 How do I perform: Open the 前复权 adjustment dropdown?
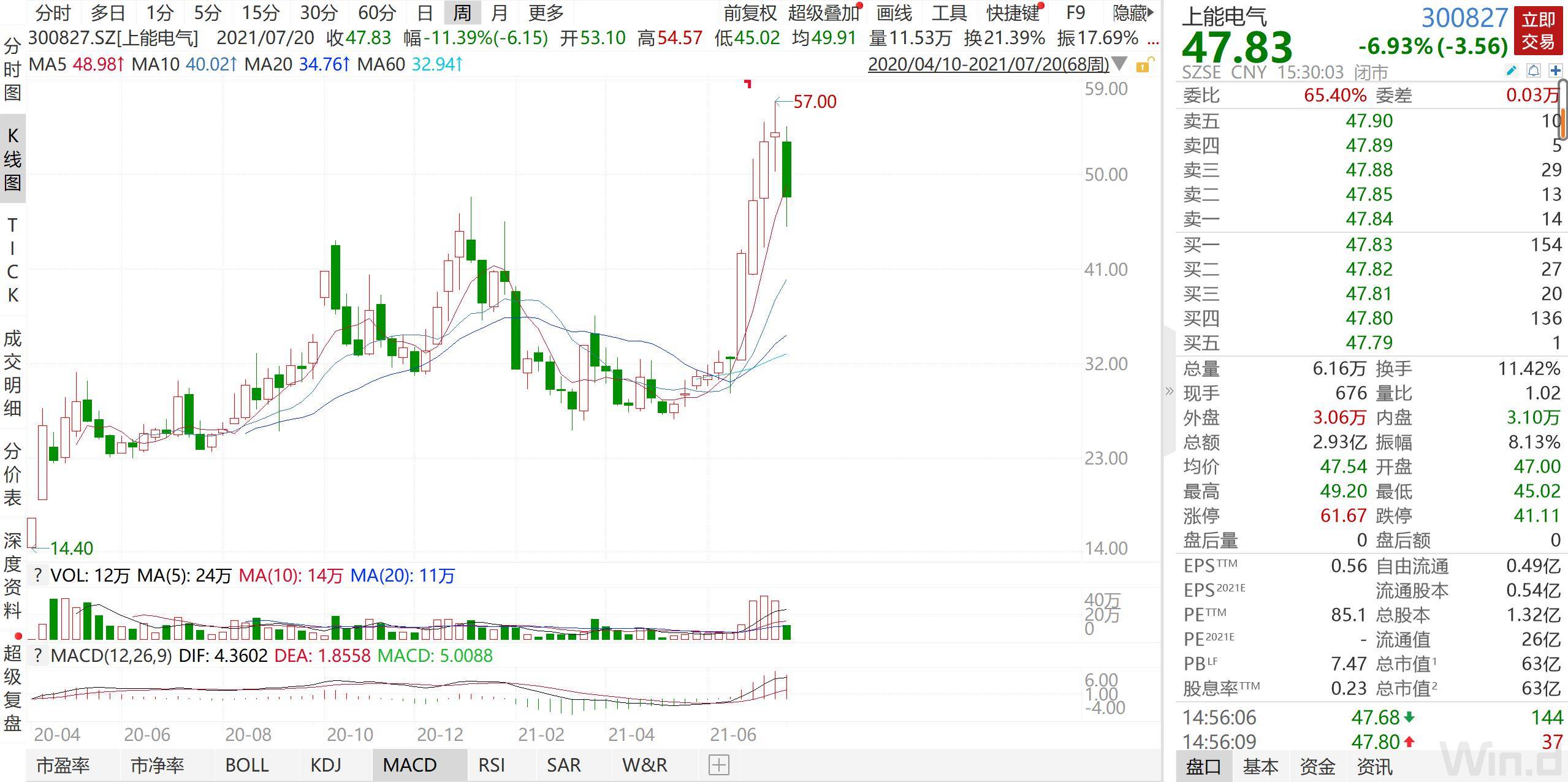click(x=750, y=12)
